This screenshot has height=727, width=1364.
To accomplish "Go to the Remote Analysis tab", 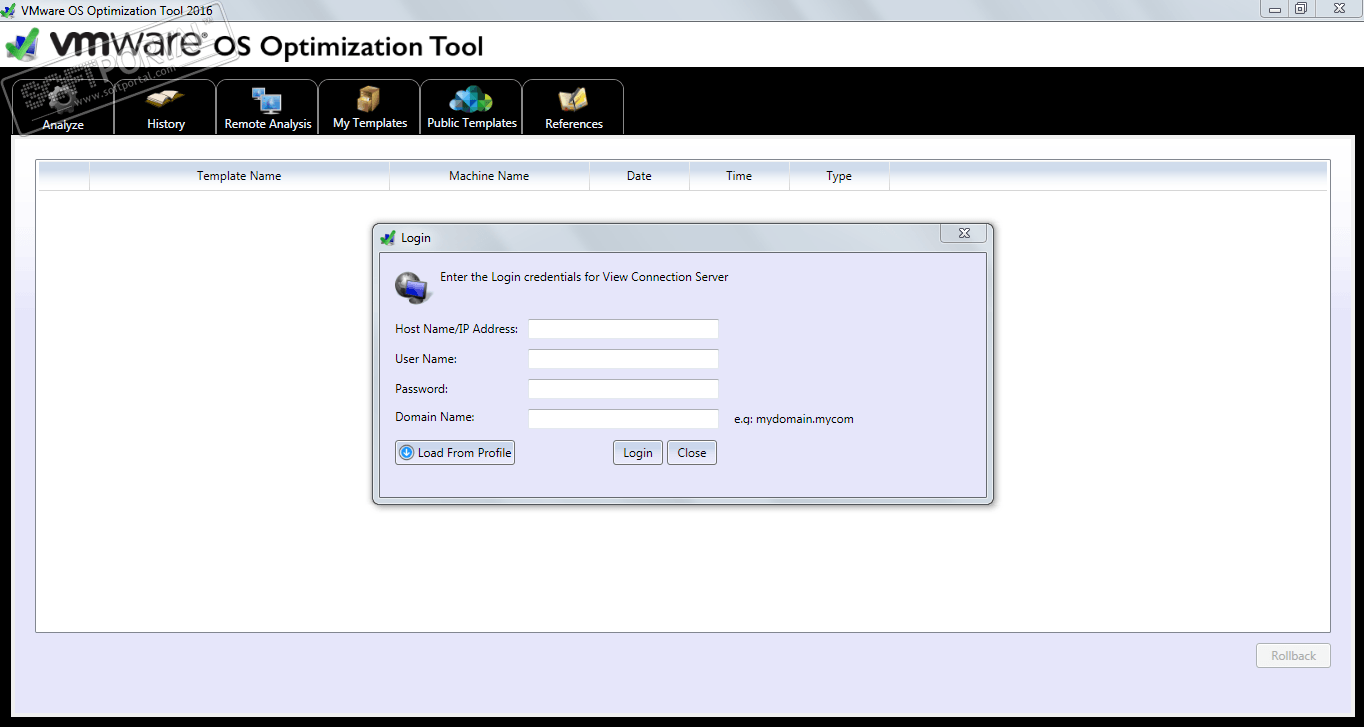I will coord(267,107).
